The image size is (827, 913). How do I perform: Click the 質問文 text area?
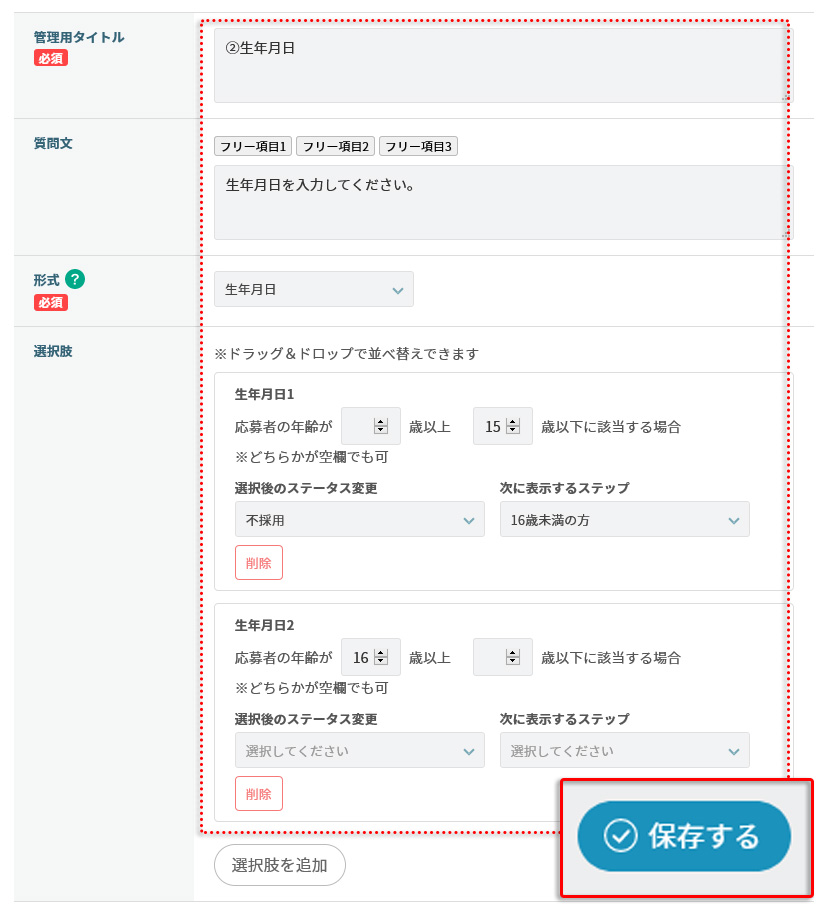[x=500, y=202]
